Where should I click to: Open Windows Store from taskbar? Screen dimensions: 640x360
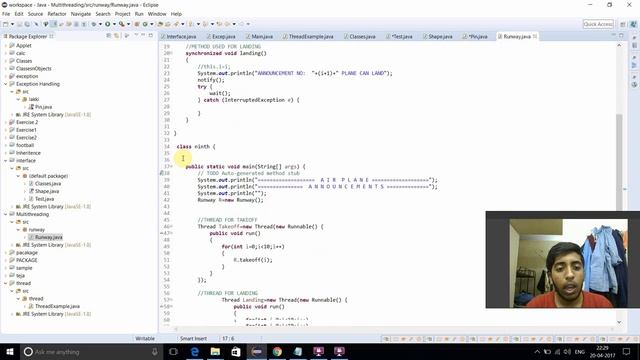[x=236, y=351]
